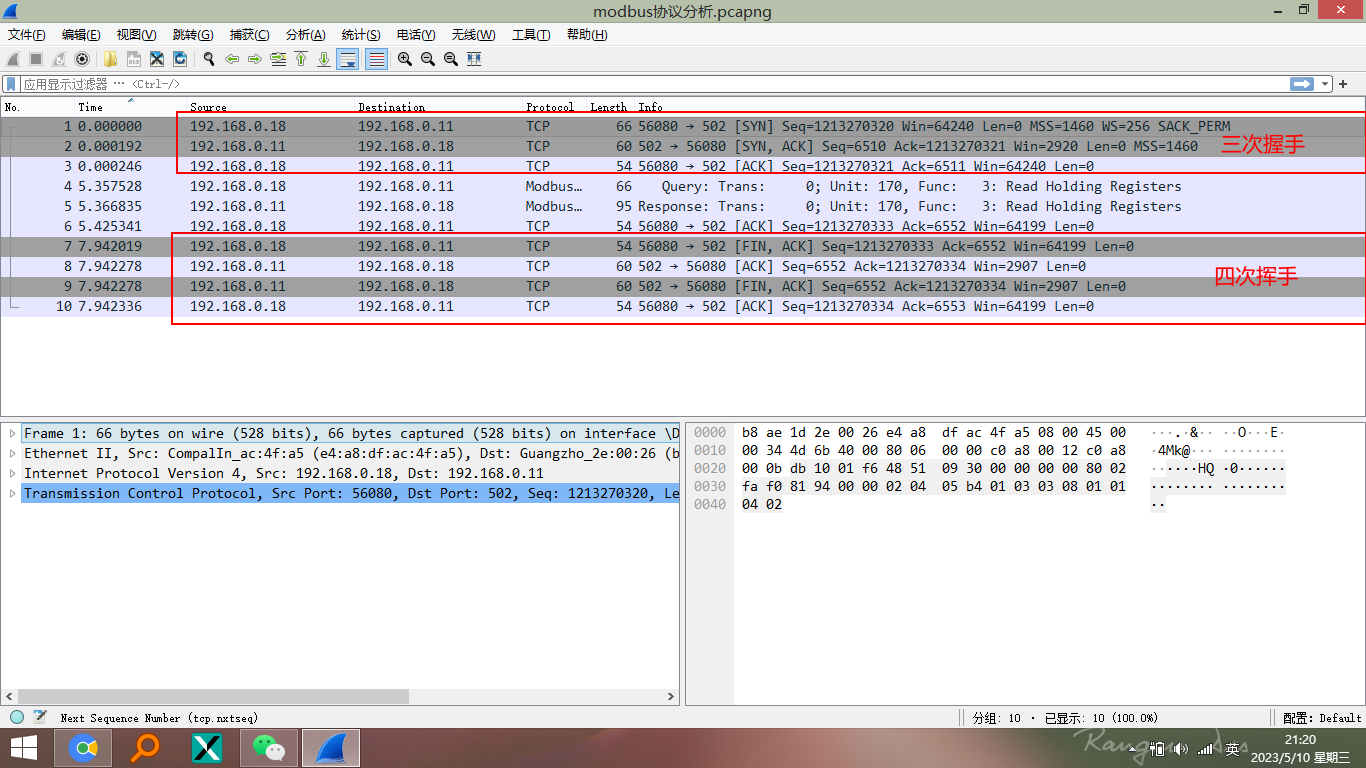Save this capture file
The image size is (1366, 768).
tap(133, 59)
